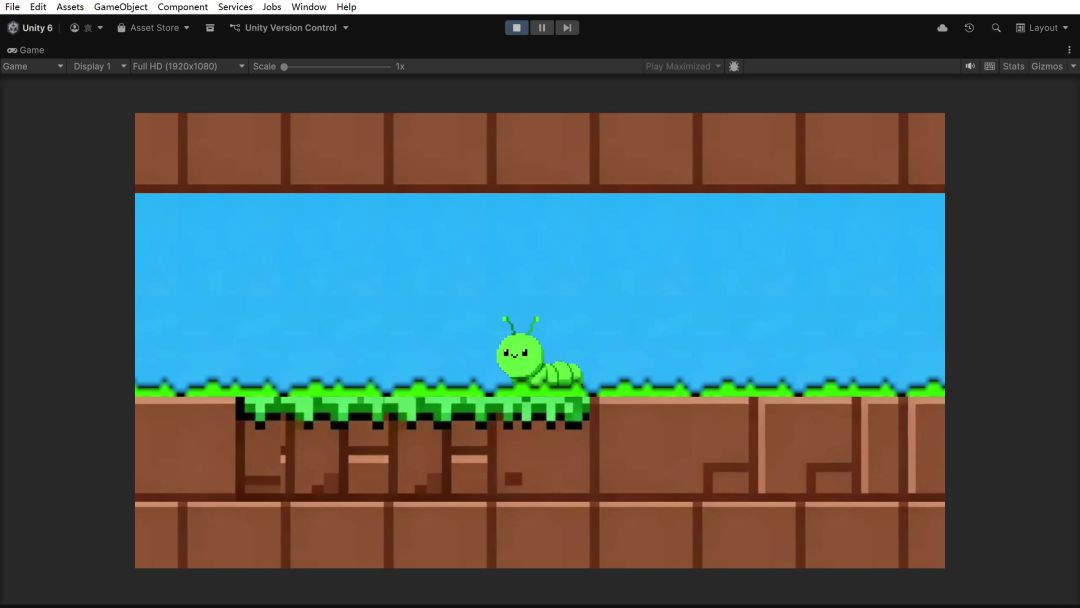
Task: Open the Full HD resolution dropdown
Action: coord(188,66)
